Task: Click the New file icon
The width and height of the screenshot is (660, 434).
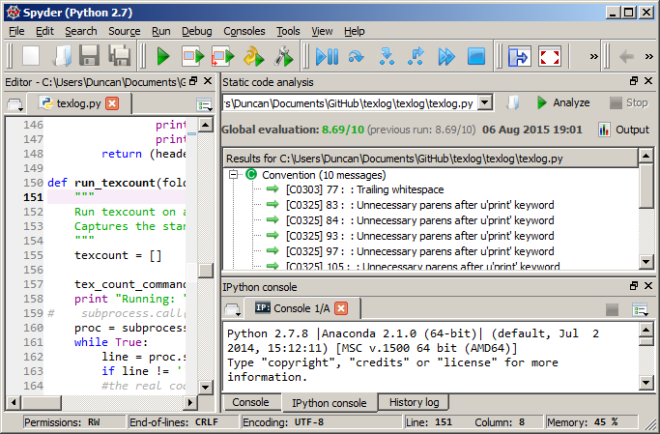Action: (31, 56)
